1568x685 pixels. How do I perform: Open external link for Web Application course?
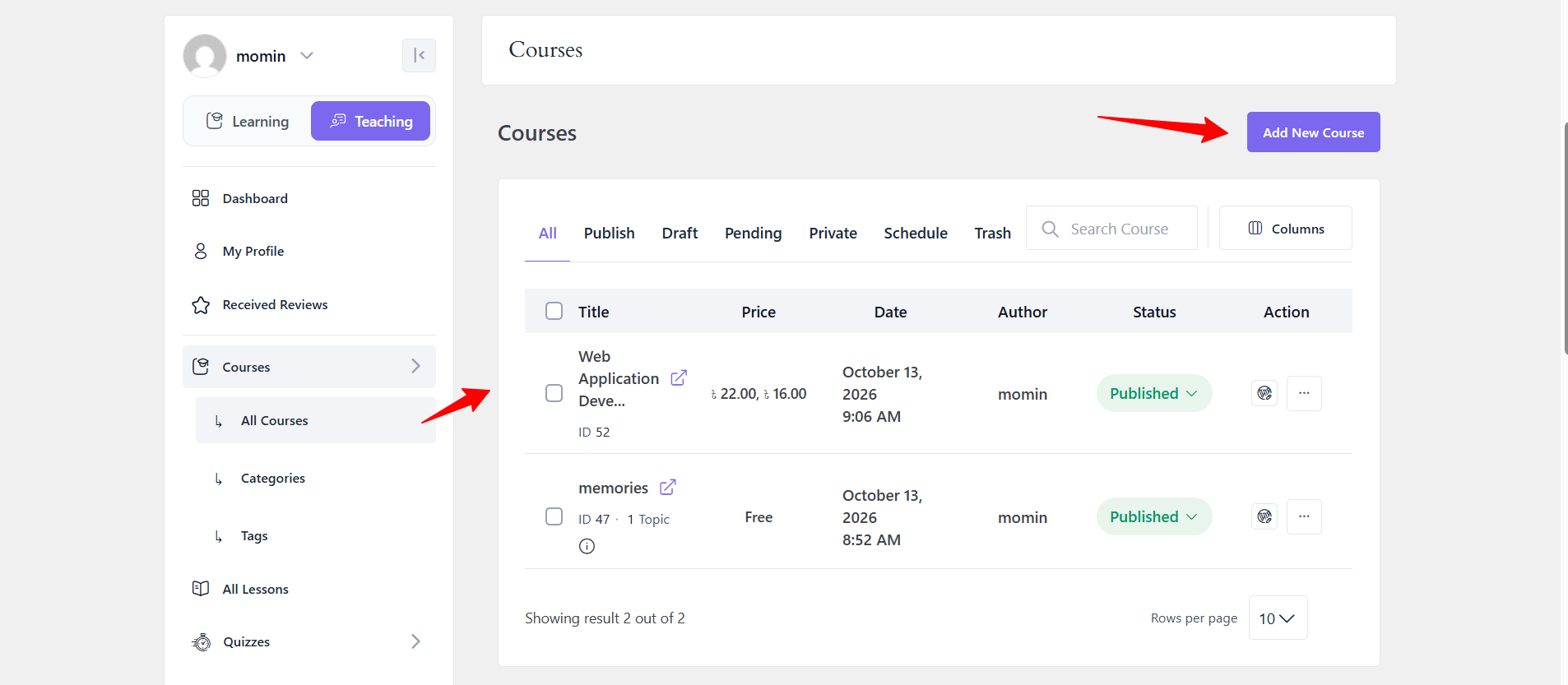coord(679,377)
